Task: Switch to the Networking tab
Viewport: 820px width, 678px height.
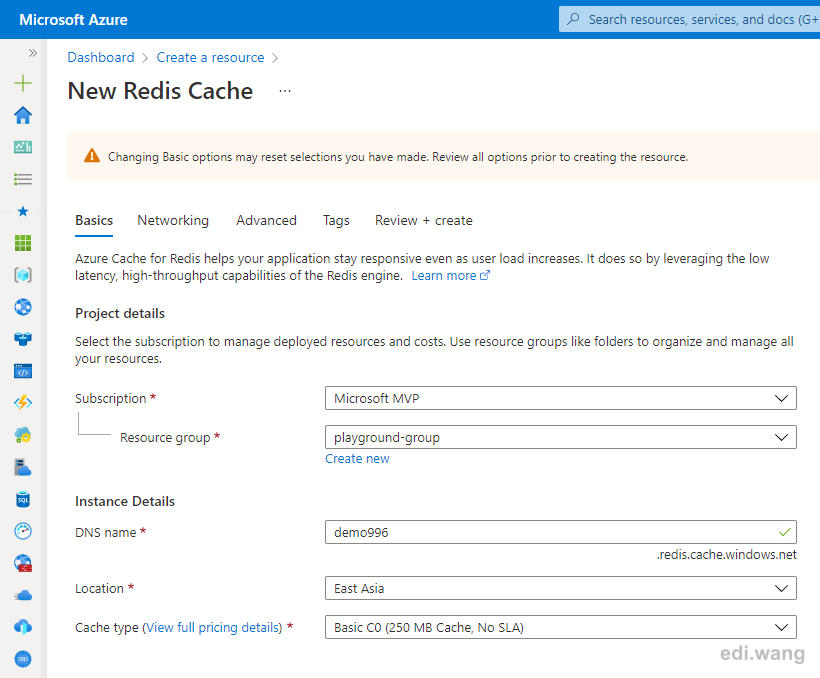Action: (x=173, y=221)
